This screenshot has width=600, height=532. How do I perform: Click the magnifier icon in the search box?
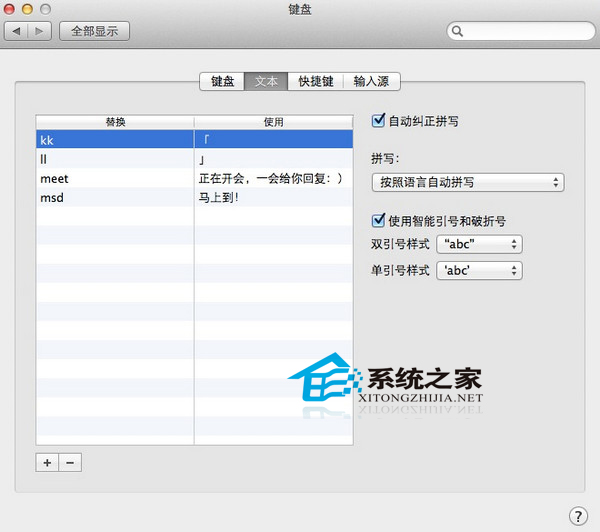tap(457, 31)
